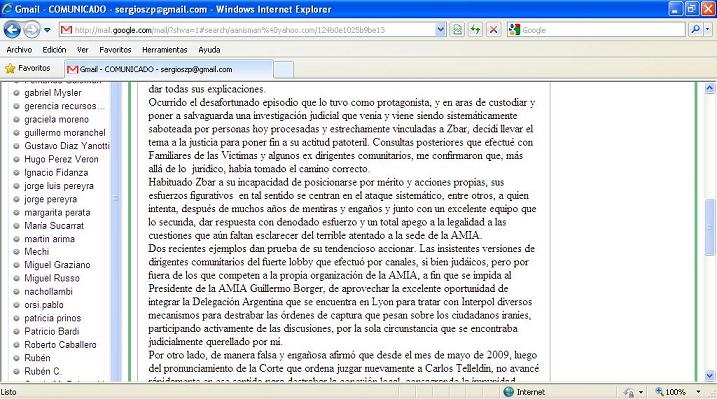This screenshot has width=717, height=399.
Task: Open the Edición menu
Action: coord(54,50)
